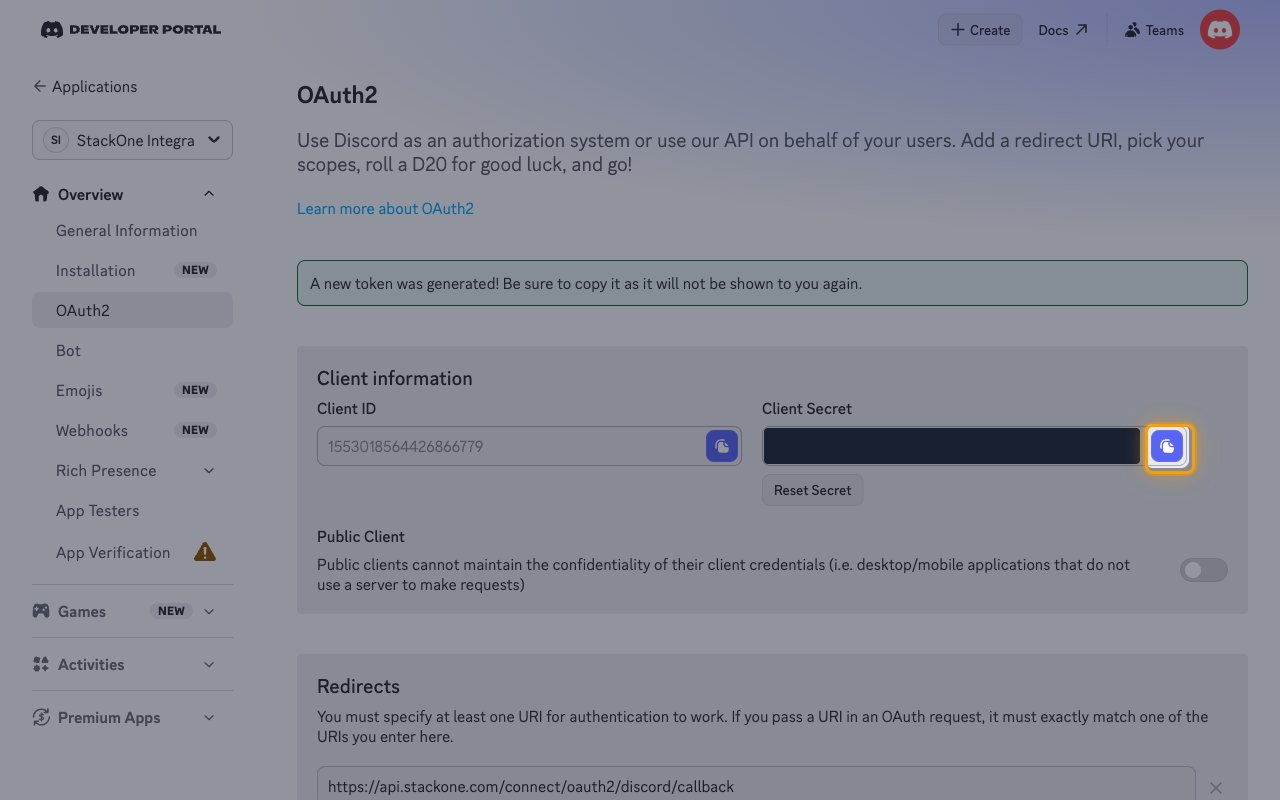The height and width of the screenshot is (800, 1280).
Task: Expand the Games section chevron
Action: [x=209, y=611]
